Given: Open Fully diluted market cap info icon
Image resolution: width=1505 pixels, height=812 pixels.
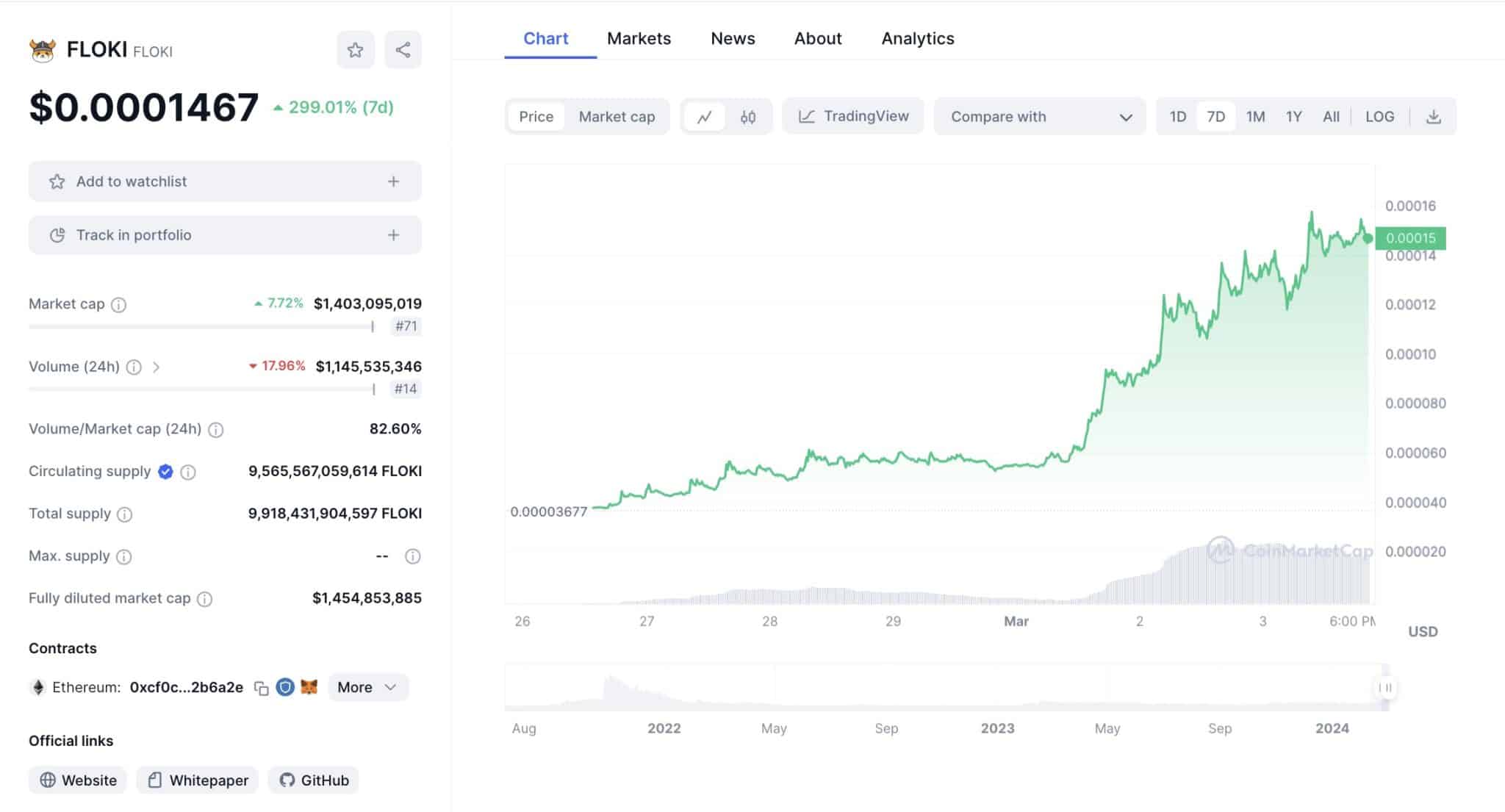Looking at the screenshot, I should click(205, 599).
